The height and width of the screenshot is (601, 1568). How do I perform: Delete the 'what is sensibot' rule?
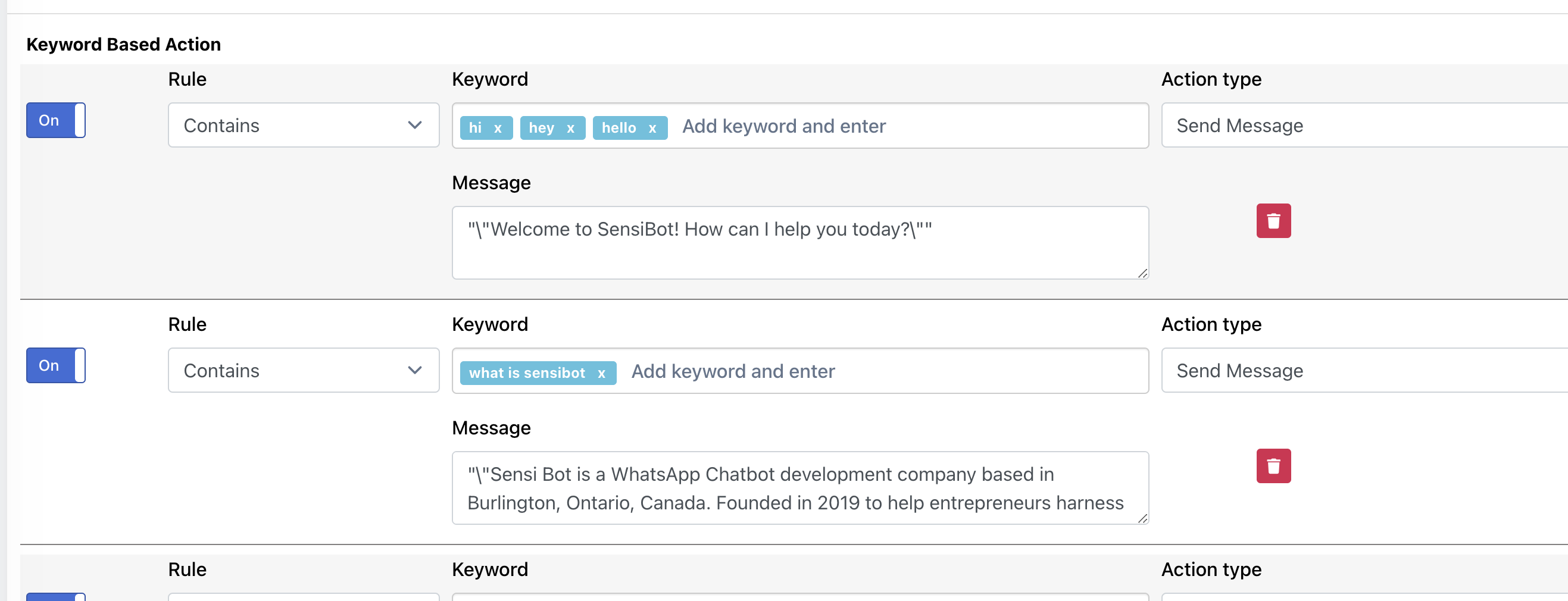coord(1273,466)
